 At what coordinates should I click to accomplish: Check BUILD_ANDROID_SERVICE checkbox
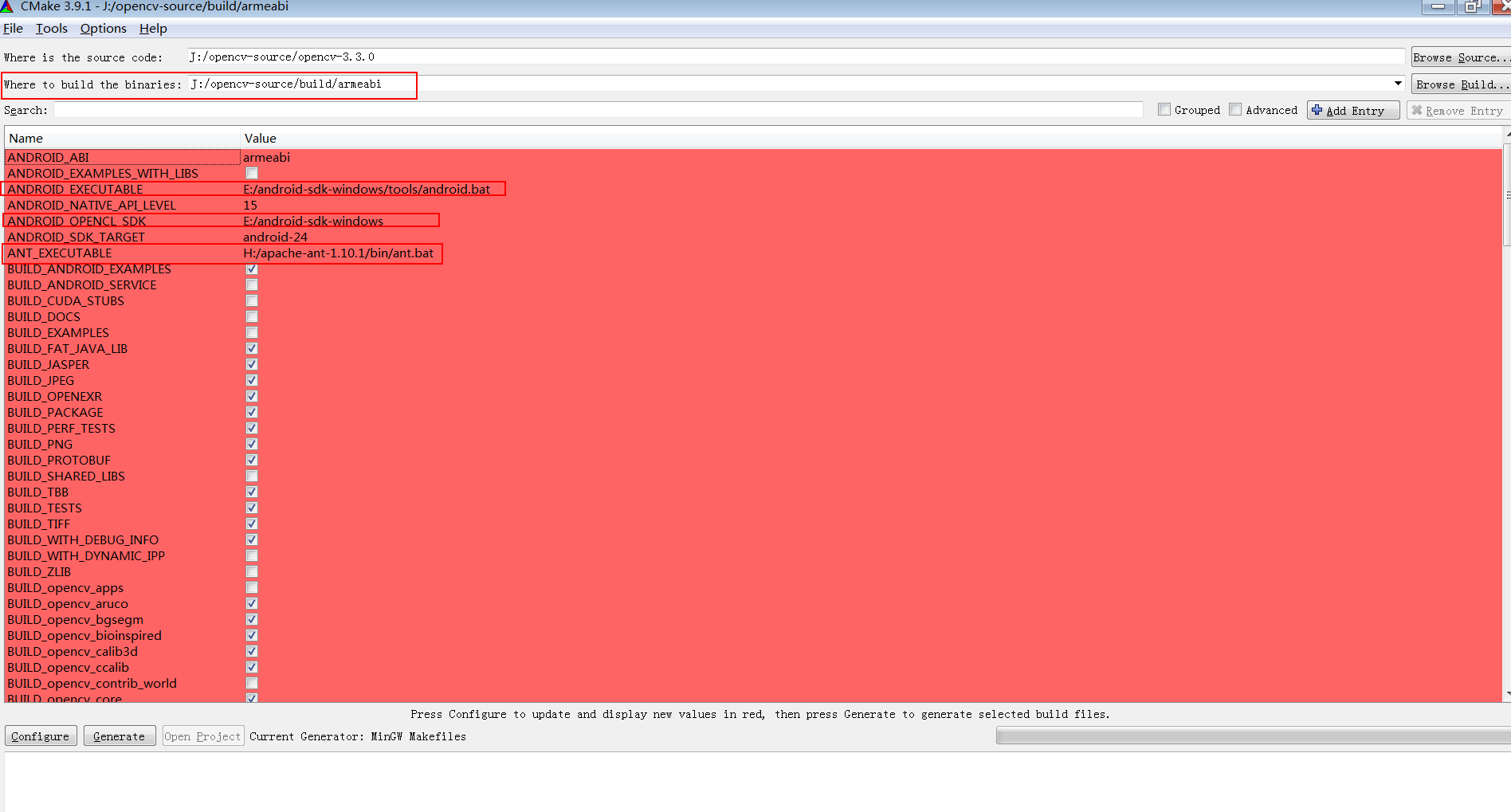point(252,285)
